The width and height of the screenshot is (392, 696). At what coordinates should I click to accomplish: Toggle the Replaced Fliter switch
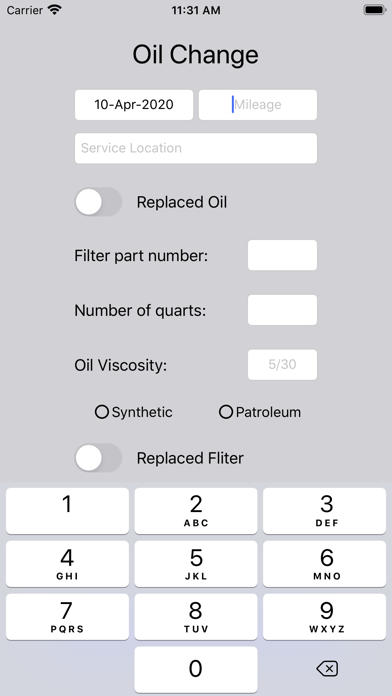click(x=98, y=458)
